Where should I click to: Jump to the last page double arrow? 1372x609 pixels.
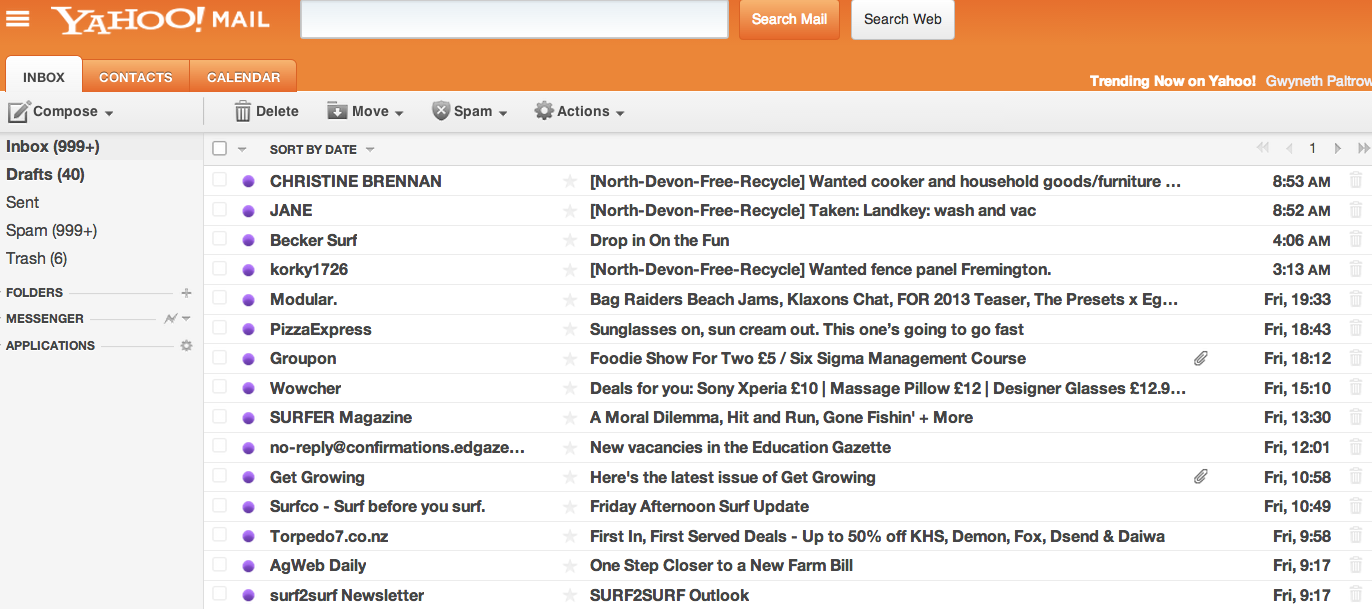pos(1364,148)
